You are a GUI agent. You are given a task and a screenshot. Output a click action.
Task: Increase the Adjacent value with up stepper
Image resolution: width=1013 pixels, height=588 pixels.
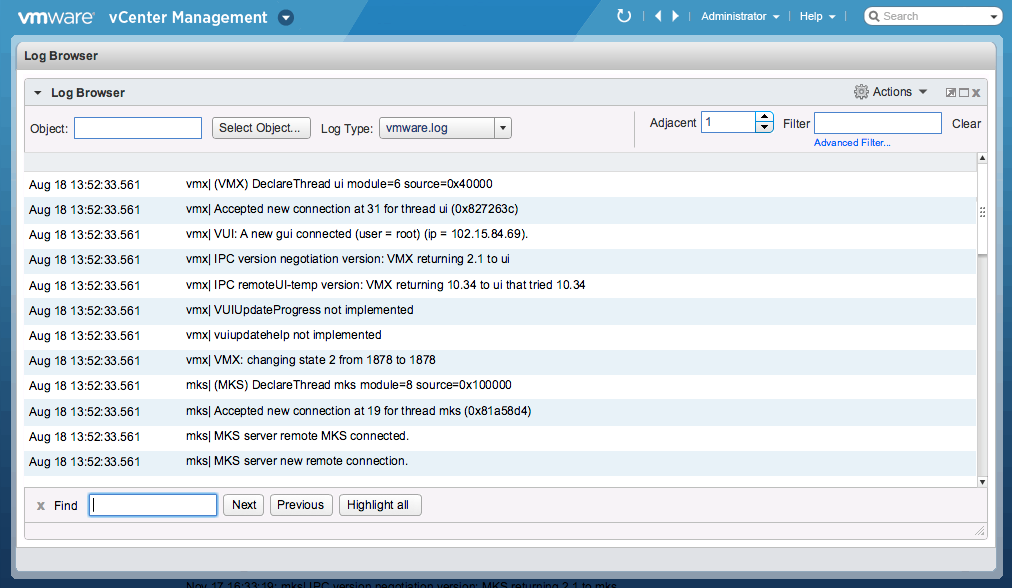[765, 117]
